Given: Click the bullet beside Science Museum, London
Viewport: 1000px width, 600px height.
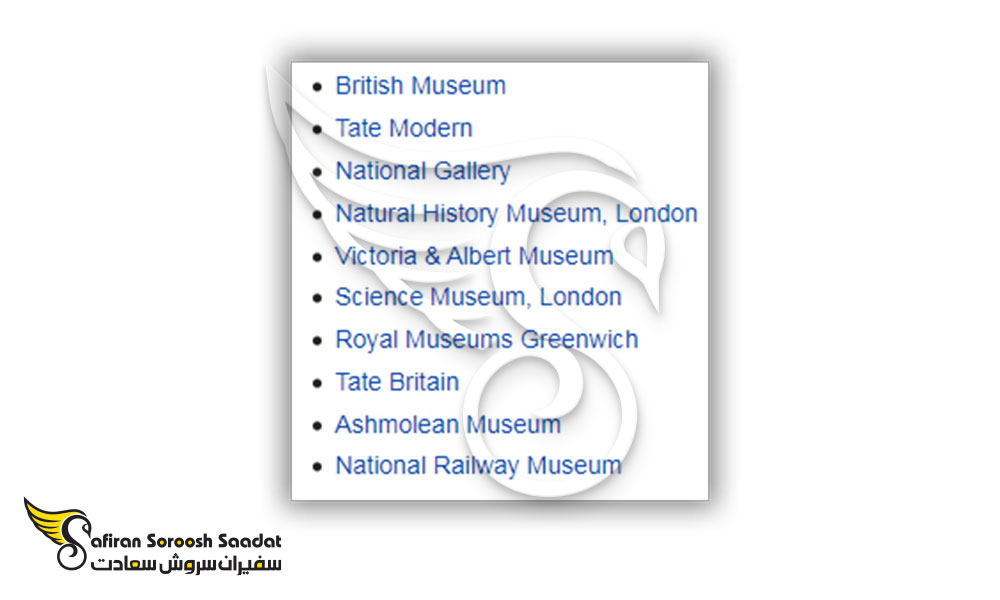Looking at the screenshot, I should (318, 298).
